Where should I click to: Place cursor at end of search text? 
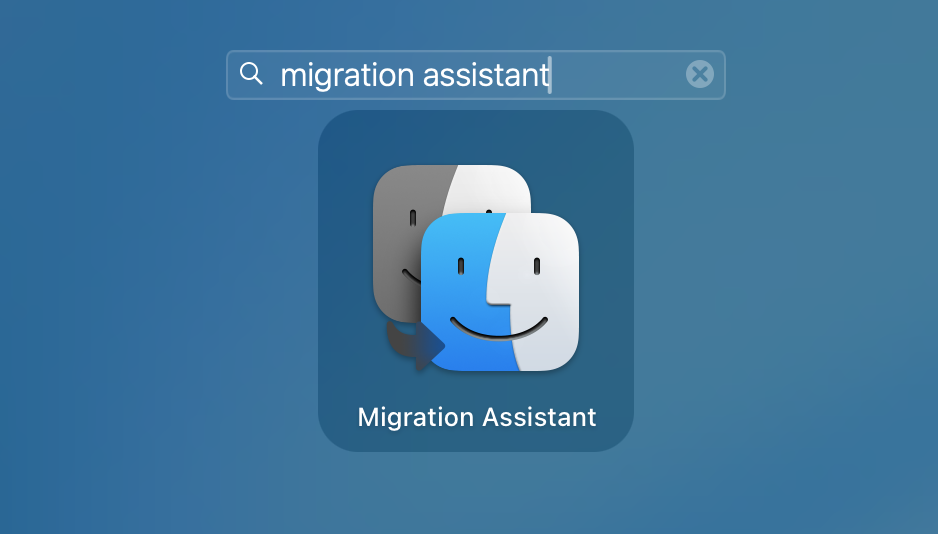pos(550,75)
